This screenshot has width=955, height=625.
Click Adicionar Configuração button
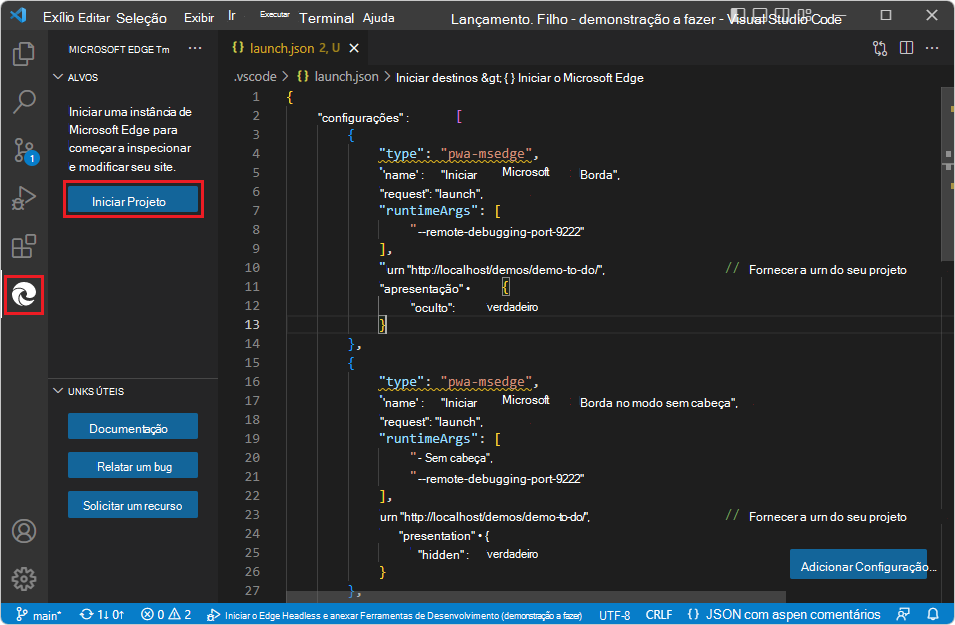coord(859,565)
